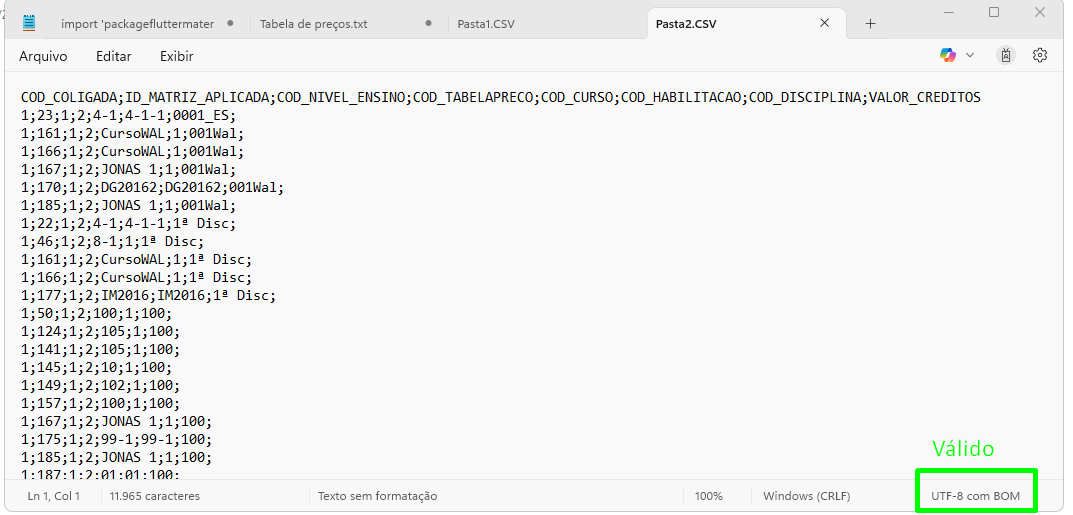Click in the header line of CSV text
Viewport: 1073px width, 515px height.
(500, 97)
